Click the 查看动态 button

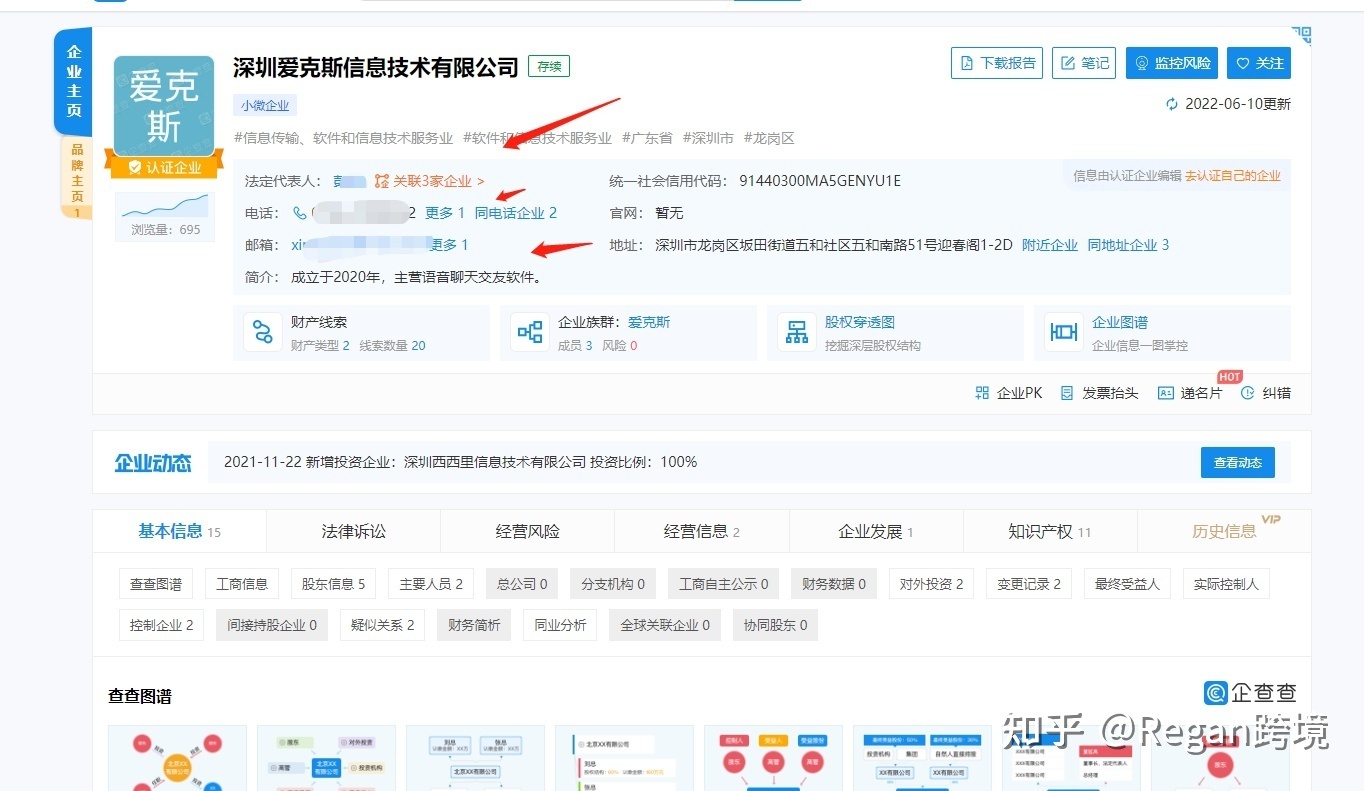point(1238,462)
